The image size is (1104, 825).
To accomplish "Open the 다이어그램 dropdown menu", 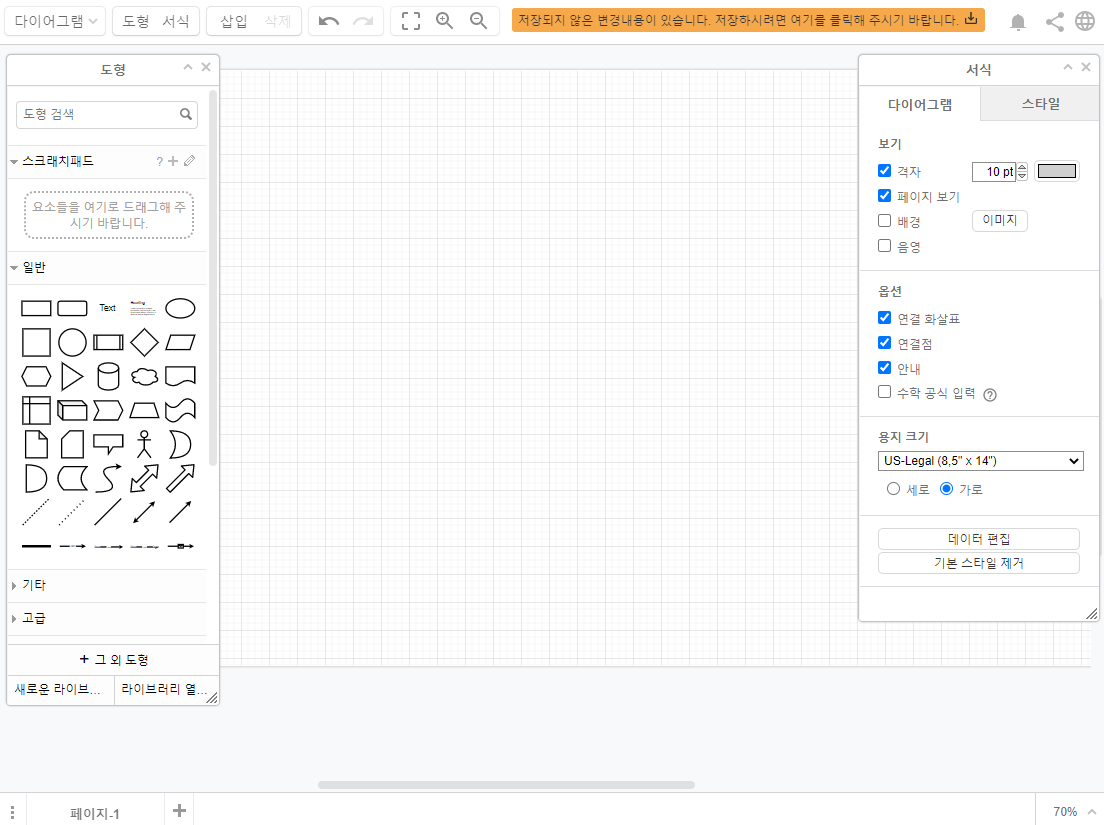I will pos(56,21).
